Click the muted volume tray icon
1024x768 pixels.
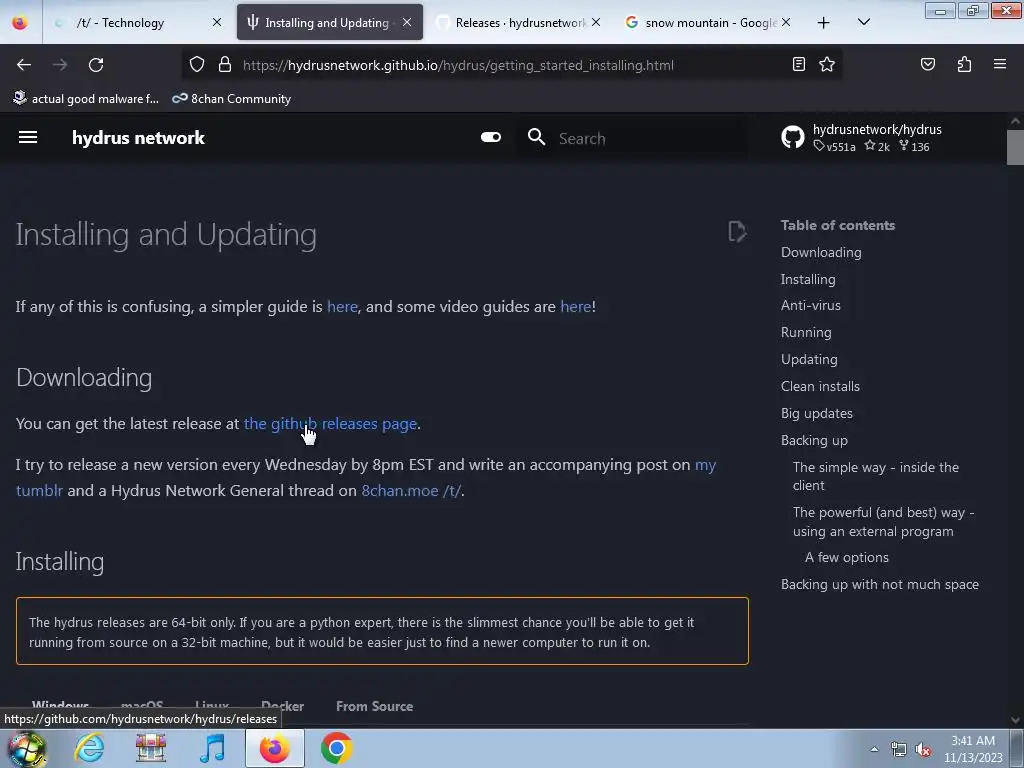pos(923,750)
